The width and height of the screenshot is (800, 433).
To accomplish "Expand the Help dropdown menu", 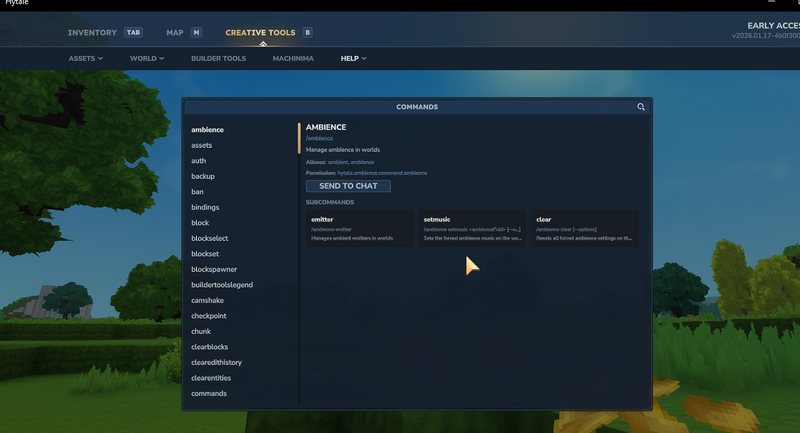I will pyautogui.click(x=354, y=58).
